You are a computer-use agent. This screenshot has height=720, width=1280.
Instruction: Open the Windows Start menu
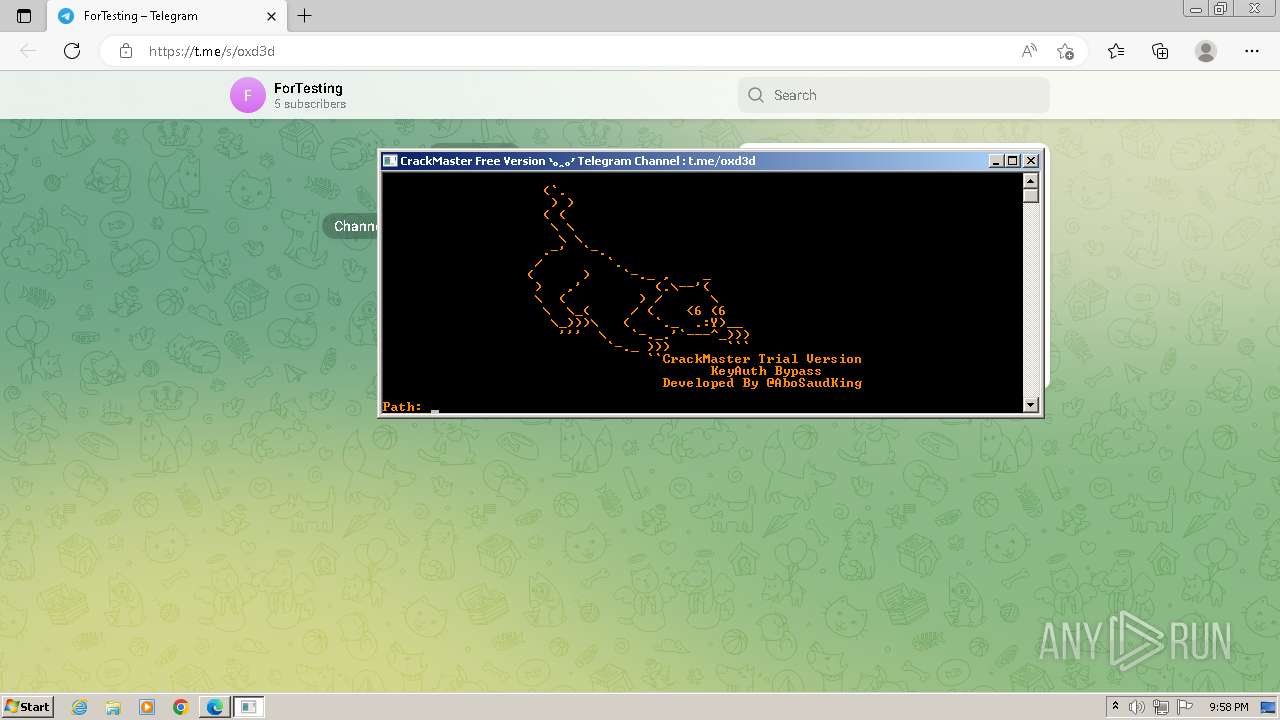28,707
